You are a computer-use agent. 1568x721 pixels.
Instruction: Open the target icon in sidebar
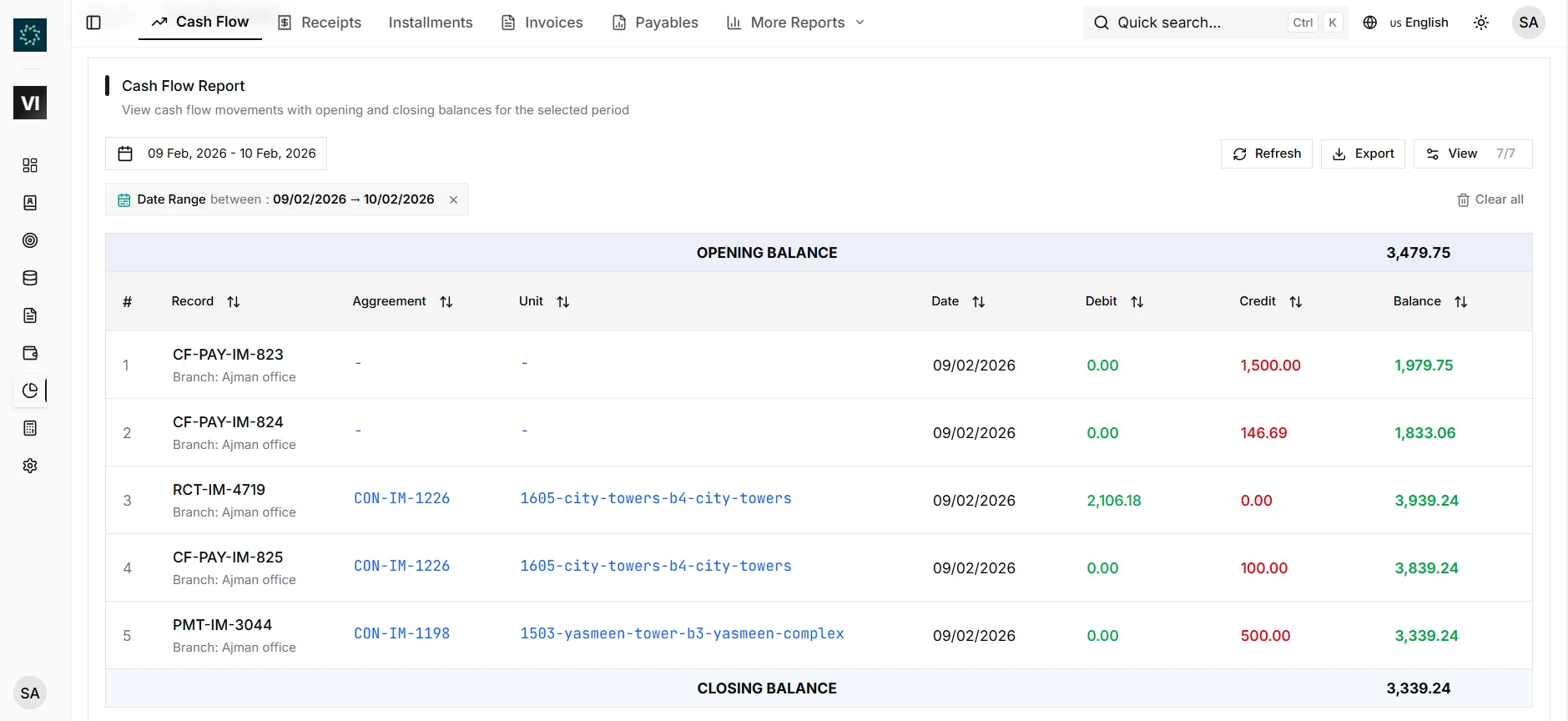tap(30, 240)
